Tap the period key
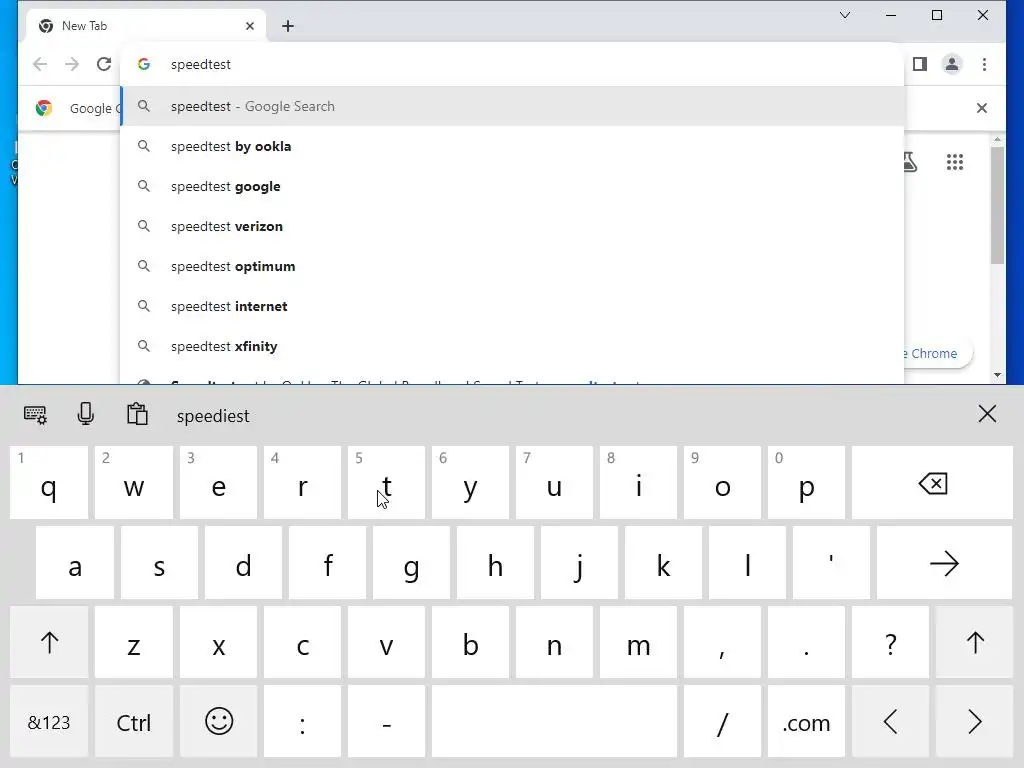This screenshot has height=768, width=1024. point(807,643)
